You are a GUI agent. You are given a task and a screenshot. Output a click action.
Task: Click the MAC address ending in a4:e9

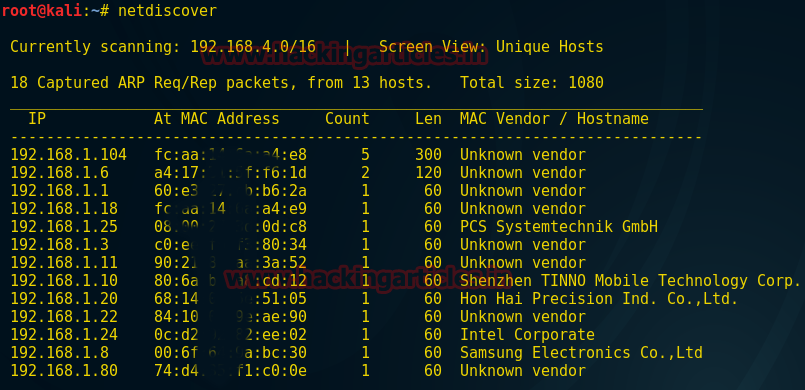pyautogui.click(x=231, y=209)
